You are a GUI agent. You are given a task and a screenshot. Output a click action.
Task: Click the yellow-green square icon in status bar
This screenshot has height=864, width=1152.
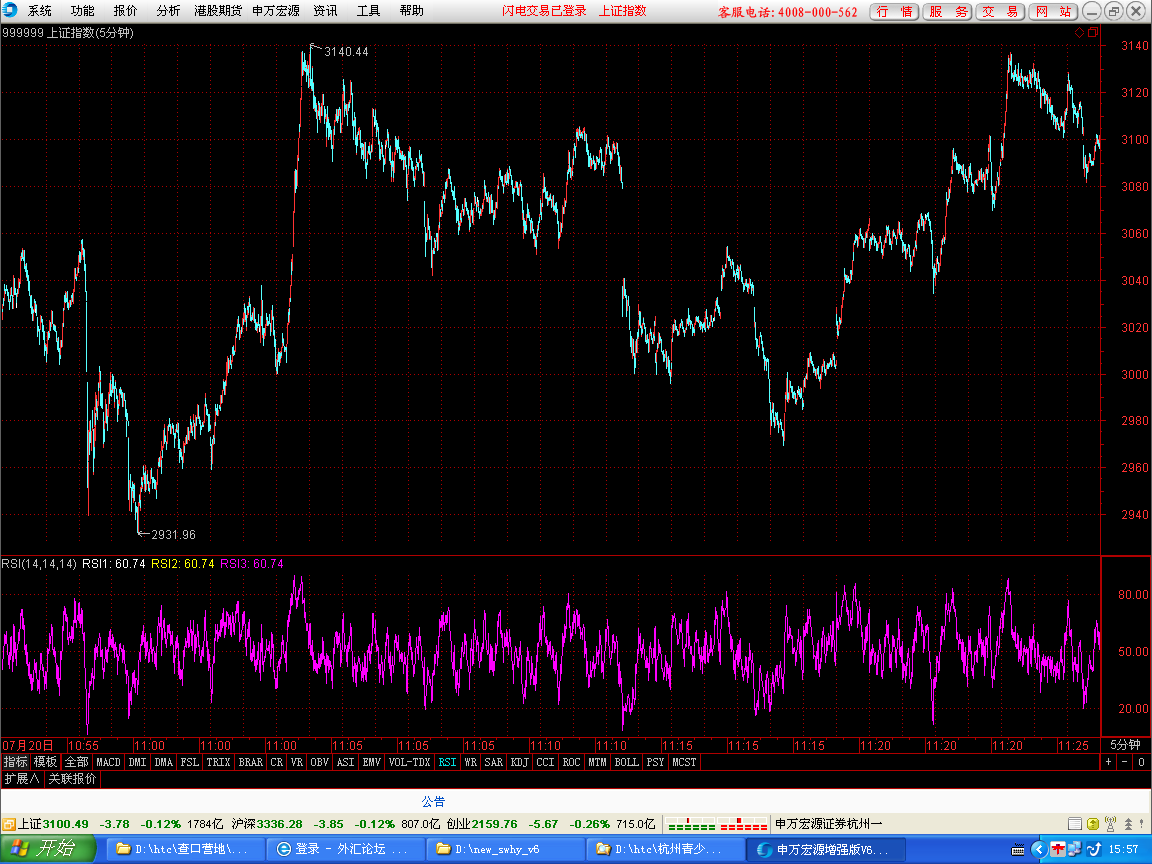click(1092, 824)
